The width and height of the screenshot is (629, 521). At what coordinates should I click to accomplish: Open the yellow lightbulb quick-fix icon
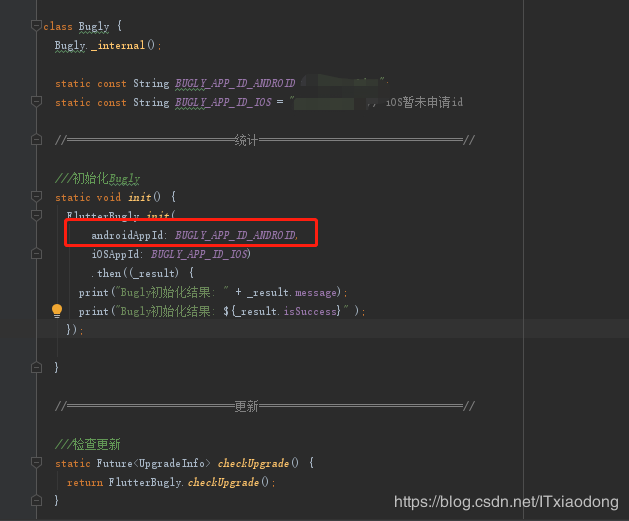coord(57,310)
